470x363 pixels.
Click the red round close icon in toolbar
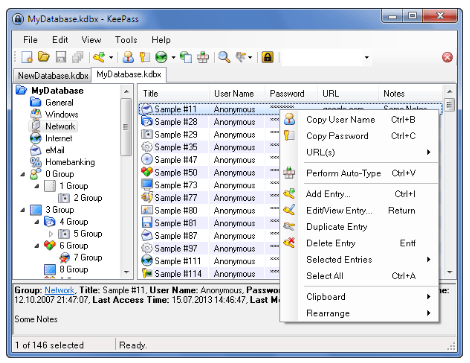447,57
